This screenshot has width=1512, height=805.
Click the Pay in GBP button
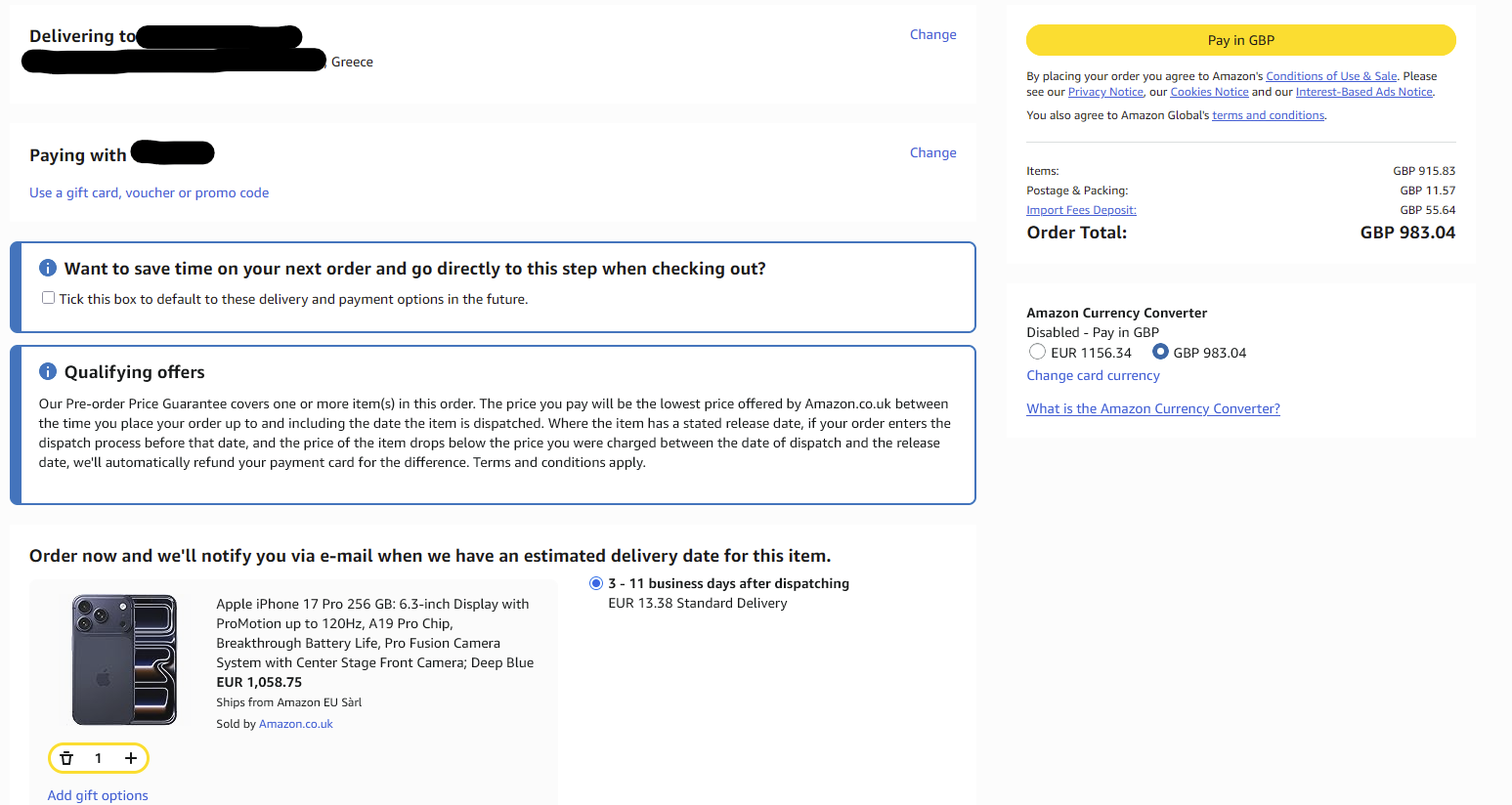click(x=1240, y=40)
